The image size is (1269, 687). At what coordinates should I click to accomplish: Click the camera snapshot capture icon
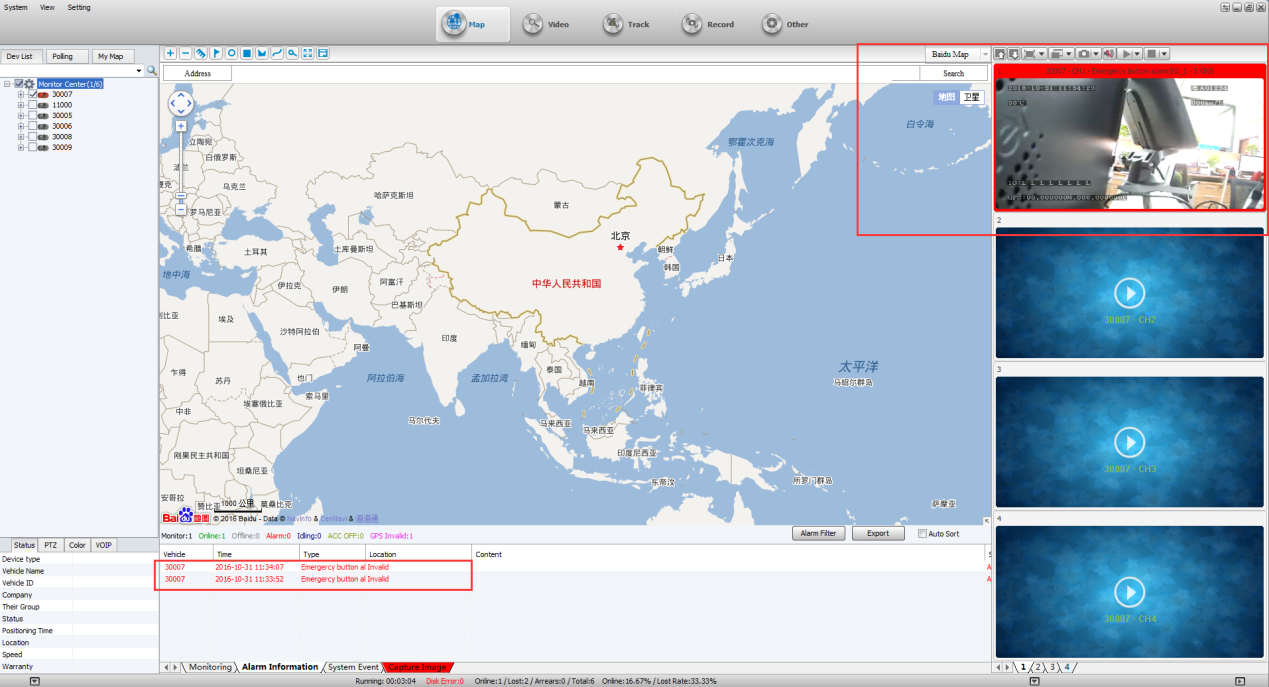point(1084,53)
